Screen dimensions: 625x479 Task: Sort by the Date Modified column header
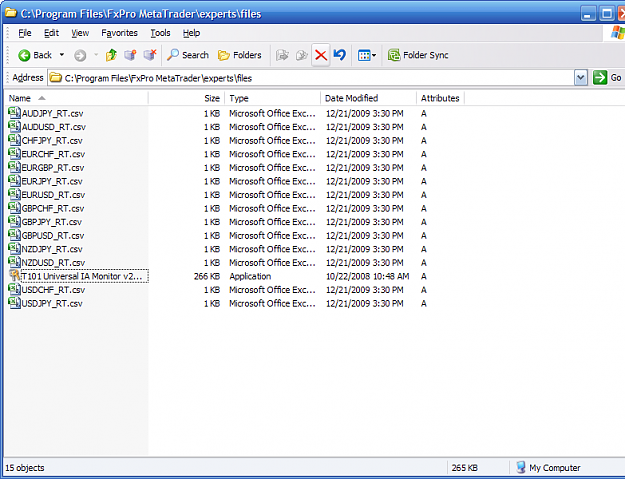click(x=368, y=98)
